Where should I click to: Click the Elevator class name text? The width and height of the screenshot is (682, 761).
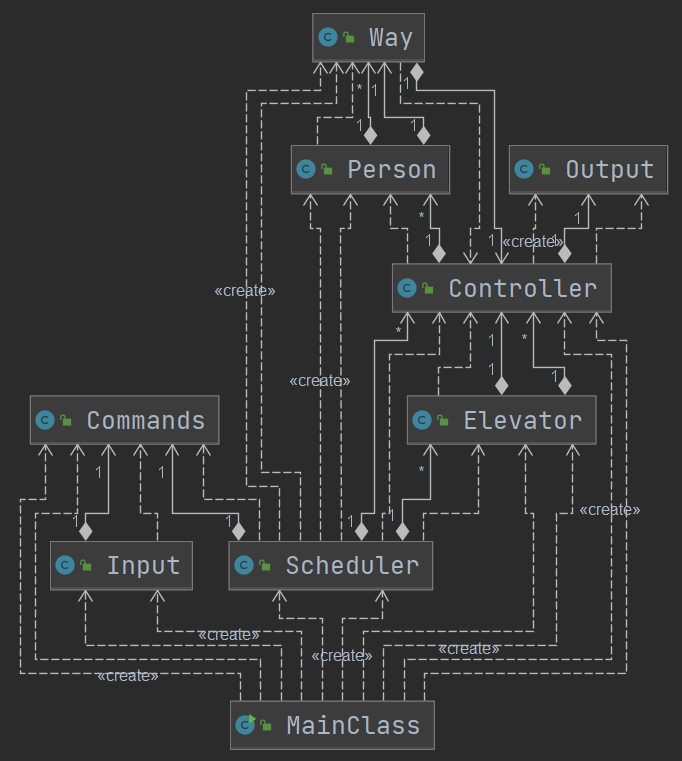[x=523, y=420]
